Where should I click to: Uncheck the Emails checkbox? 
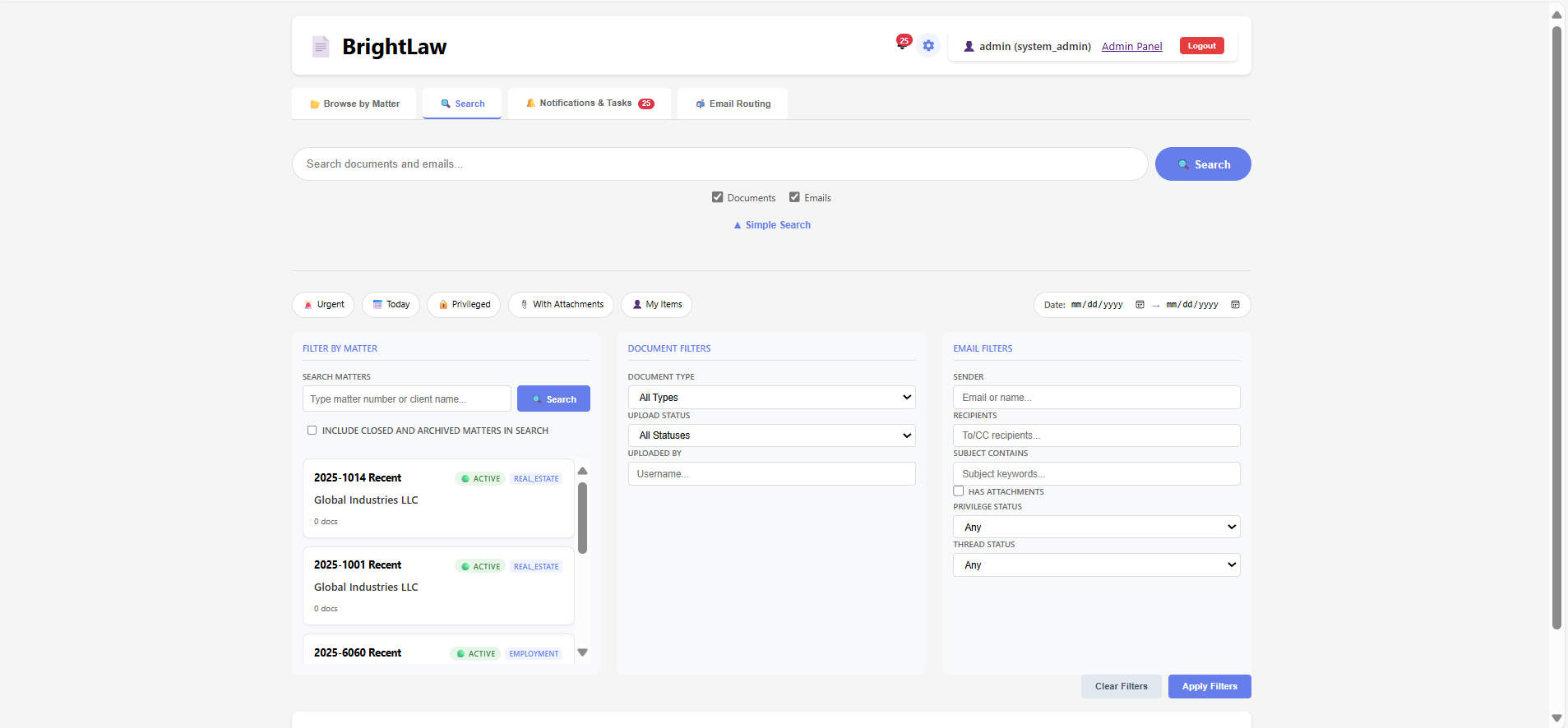[x=794, y=197]
